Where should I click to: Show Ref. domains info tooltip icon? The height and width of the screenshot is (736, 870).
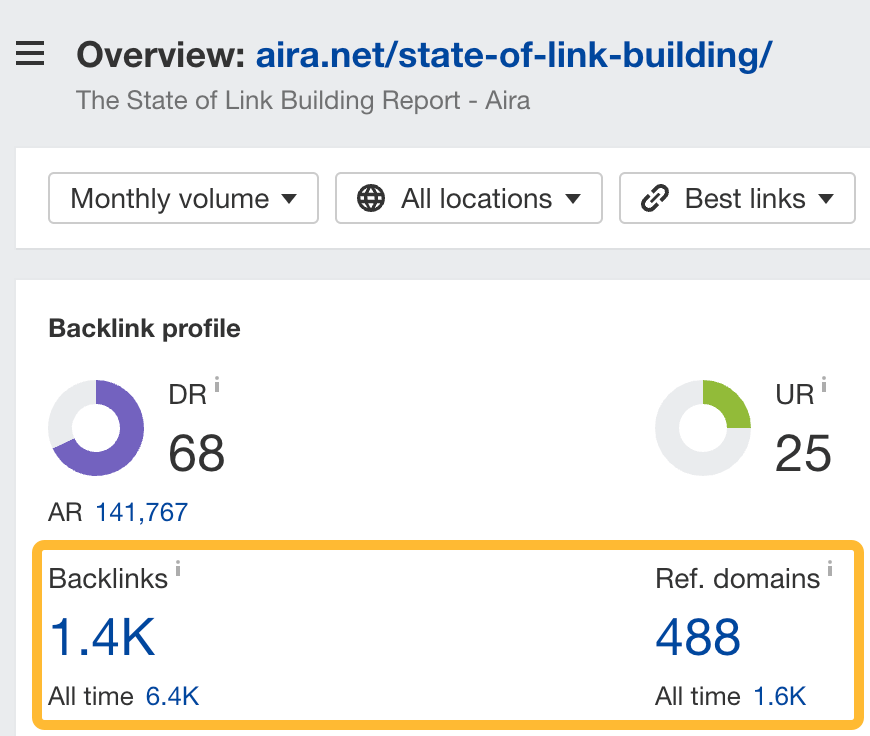pyautogui.click(x=830, y=568)
